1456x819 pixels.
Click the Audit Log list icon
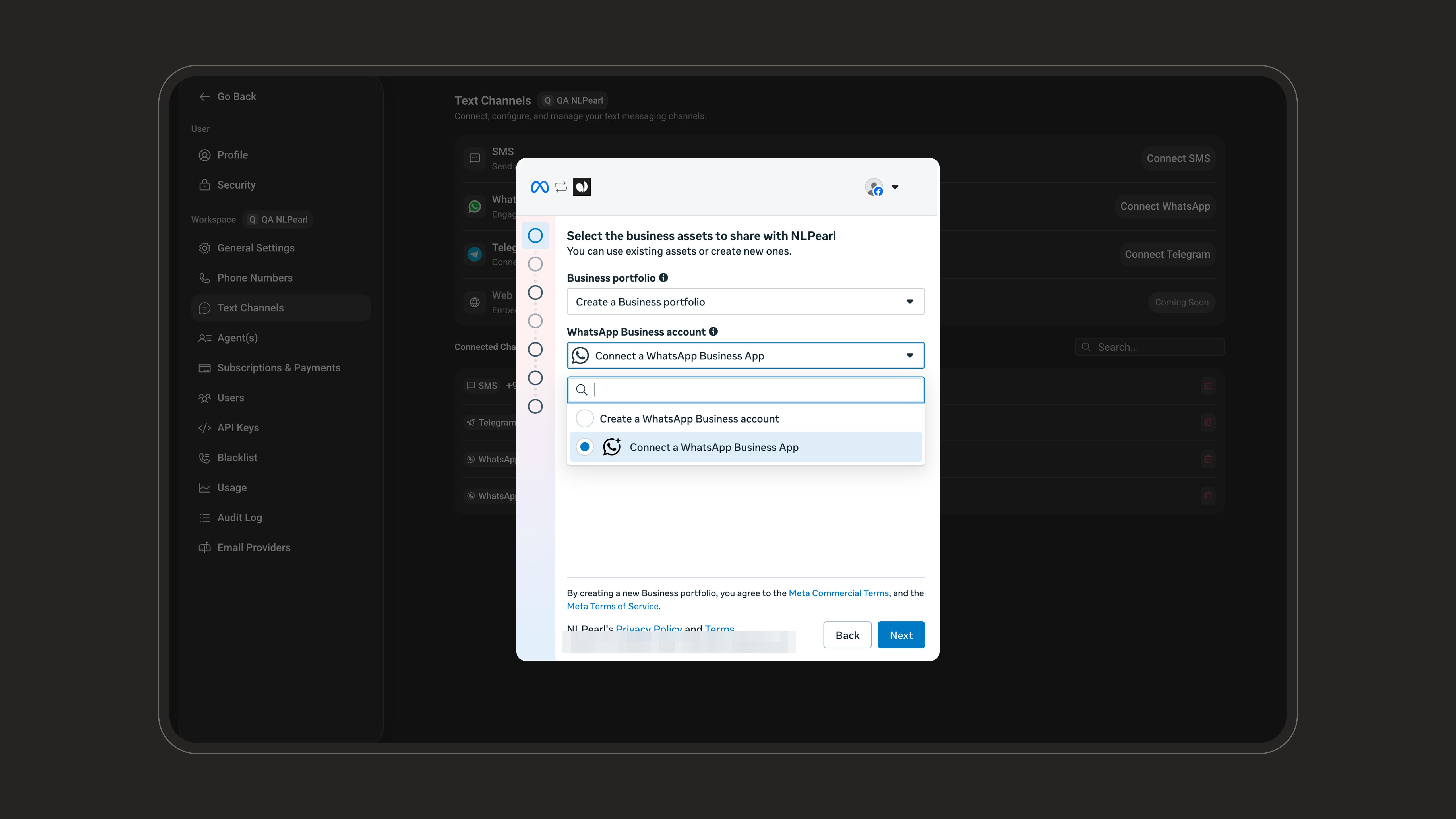point(205,518)
